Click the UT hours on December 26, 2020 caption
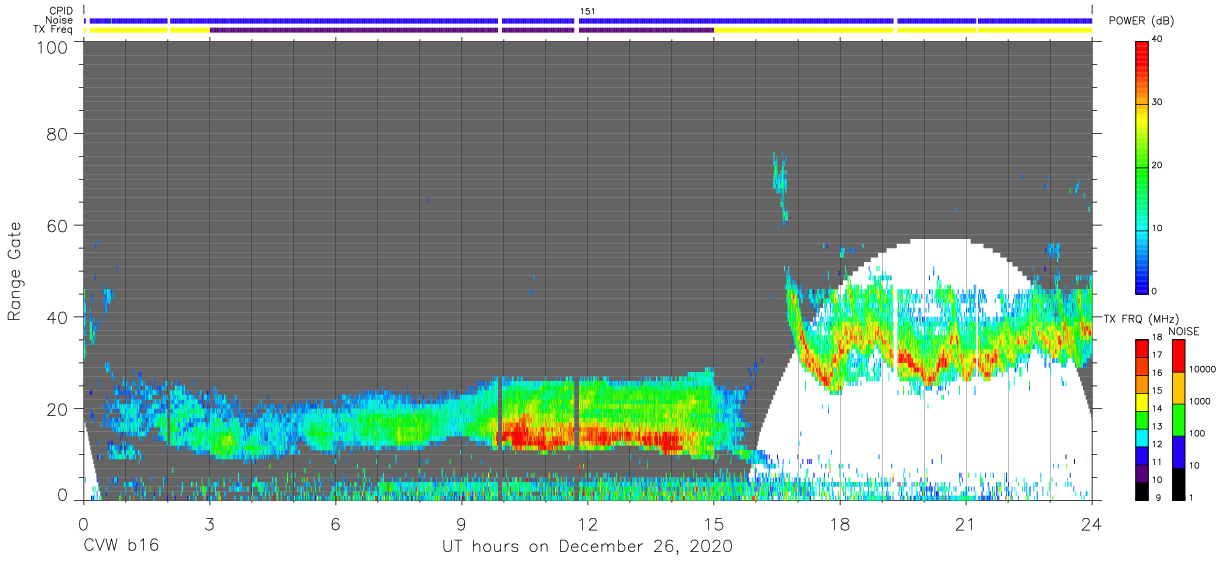Screen dimensions: 1228x567 (x=587, y=547)
